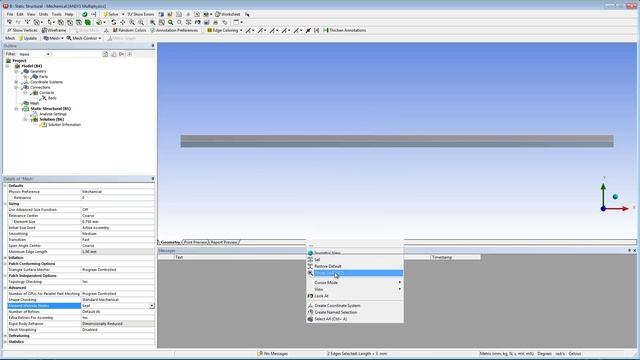Choose Create Named Selection
The width and height of the screenshot is (640, 360).
[355, 312]
